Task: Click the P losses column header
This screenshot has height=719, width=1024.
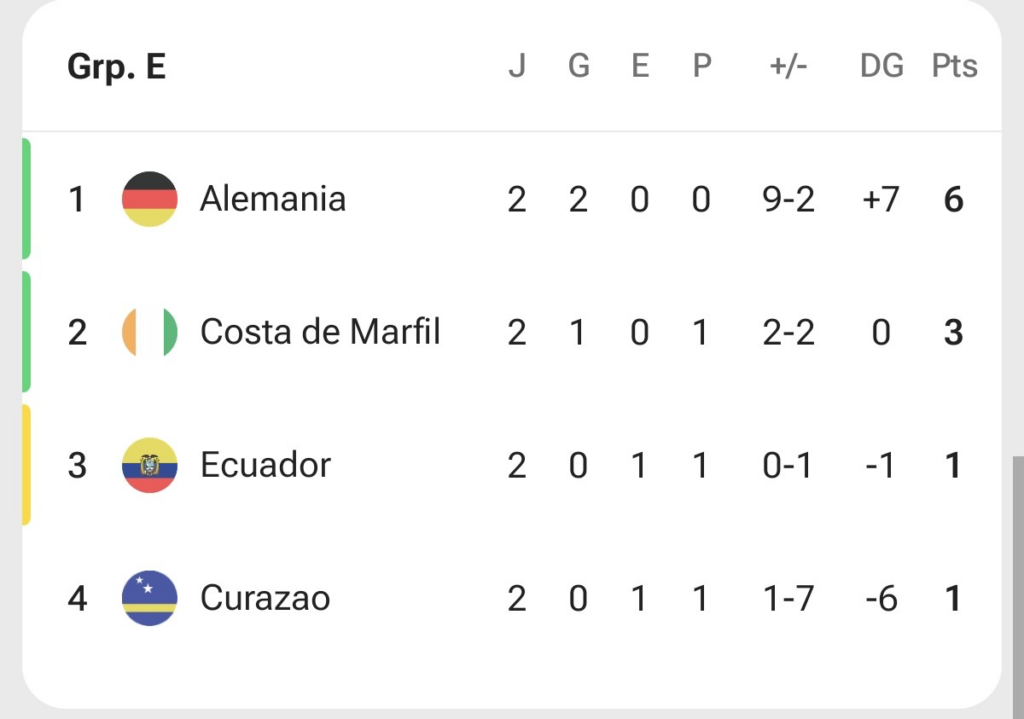Action: (x=701, y=66)
